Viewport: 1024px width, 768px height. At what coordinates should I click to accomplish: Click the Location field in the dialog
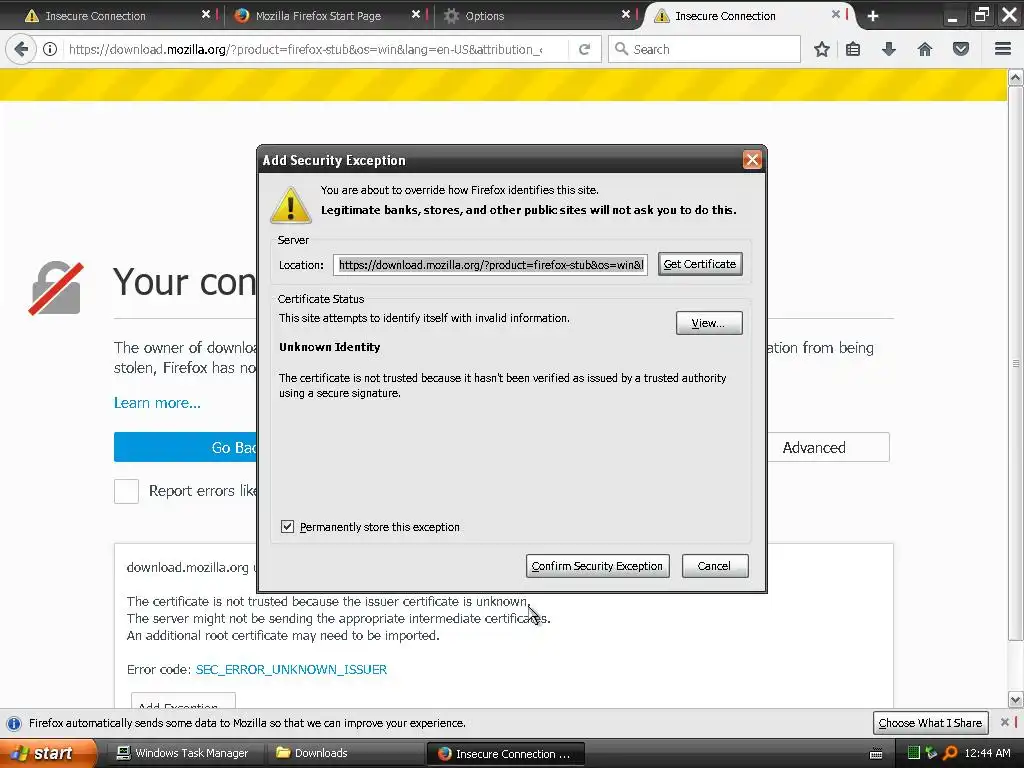[490, 264]
